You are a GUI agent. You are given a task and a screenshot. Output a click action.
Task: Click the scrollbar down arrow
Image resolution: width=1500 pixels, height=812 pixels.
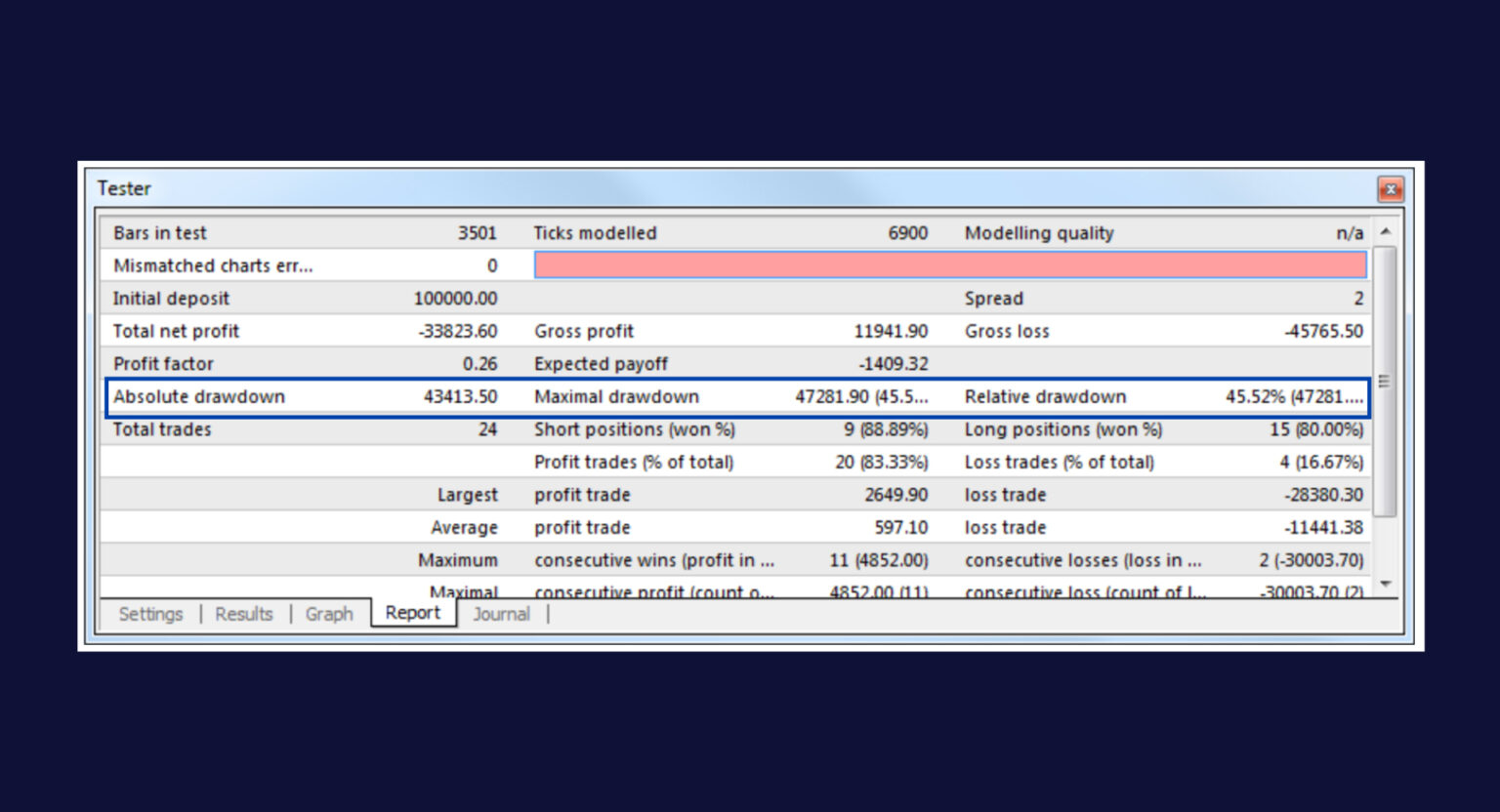point(1385,584)
